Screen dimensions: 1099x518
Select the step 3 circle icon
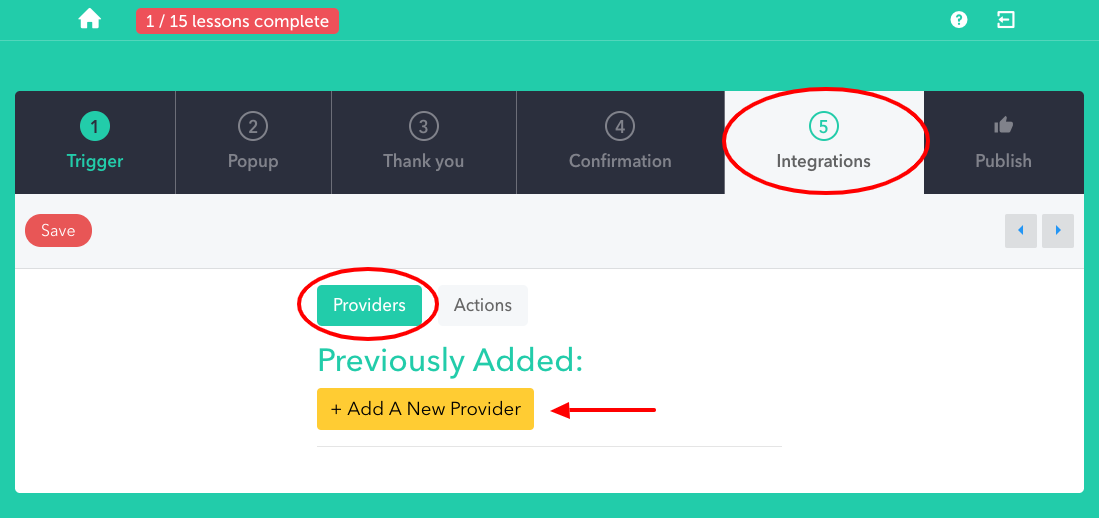(x=423, y=127)
